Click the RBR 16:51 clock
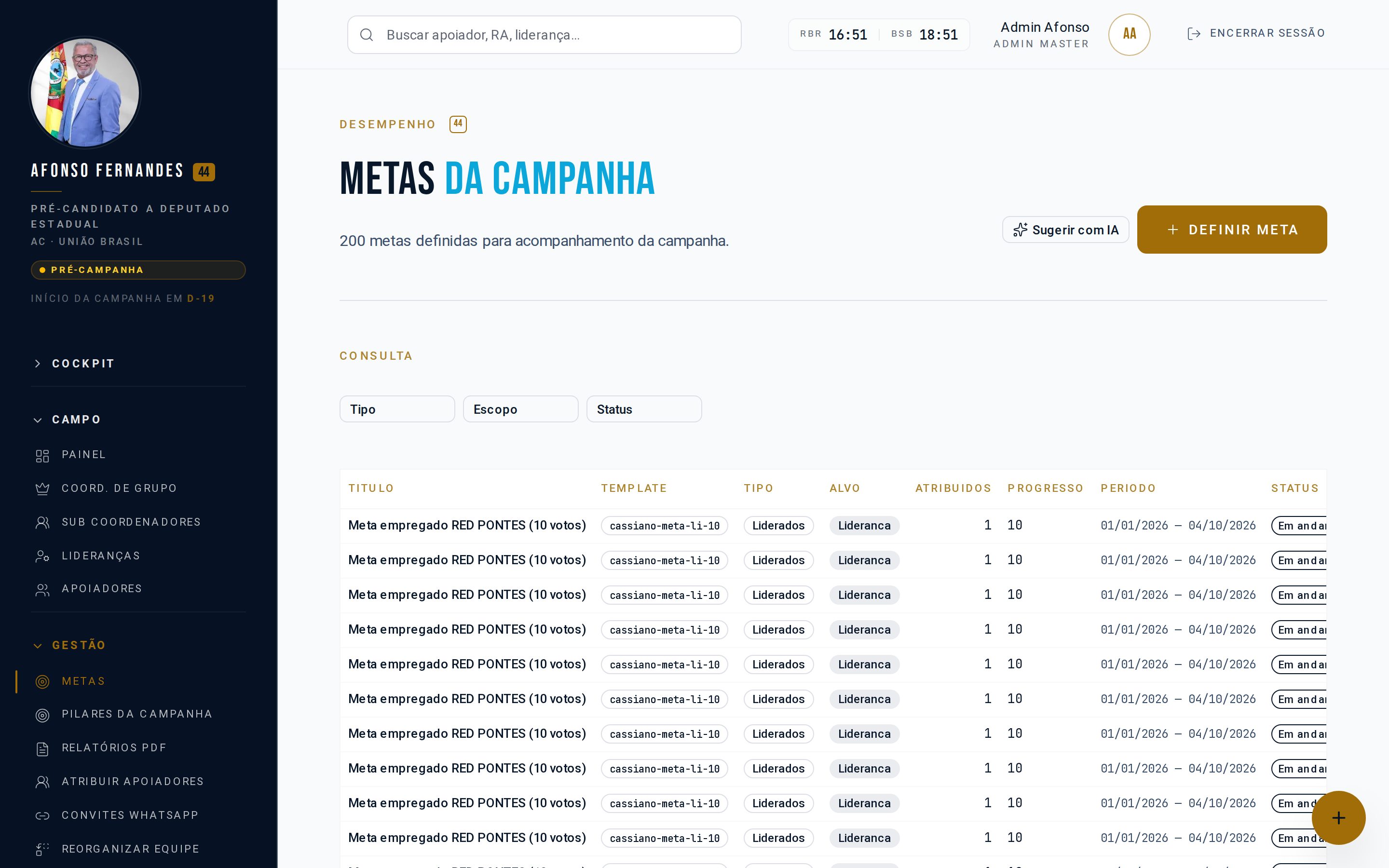This screenshot has height=868, width=1389. point(833,34)
